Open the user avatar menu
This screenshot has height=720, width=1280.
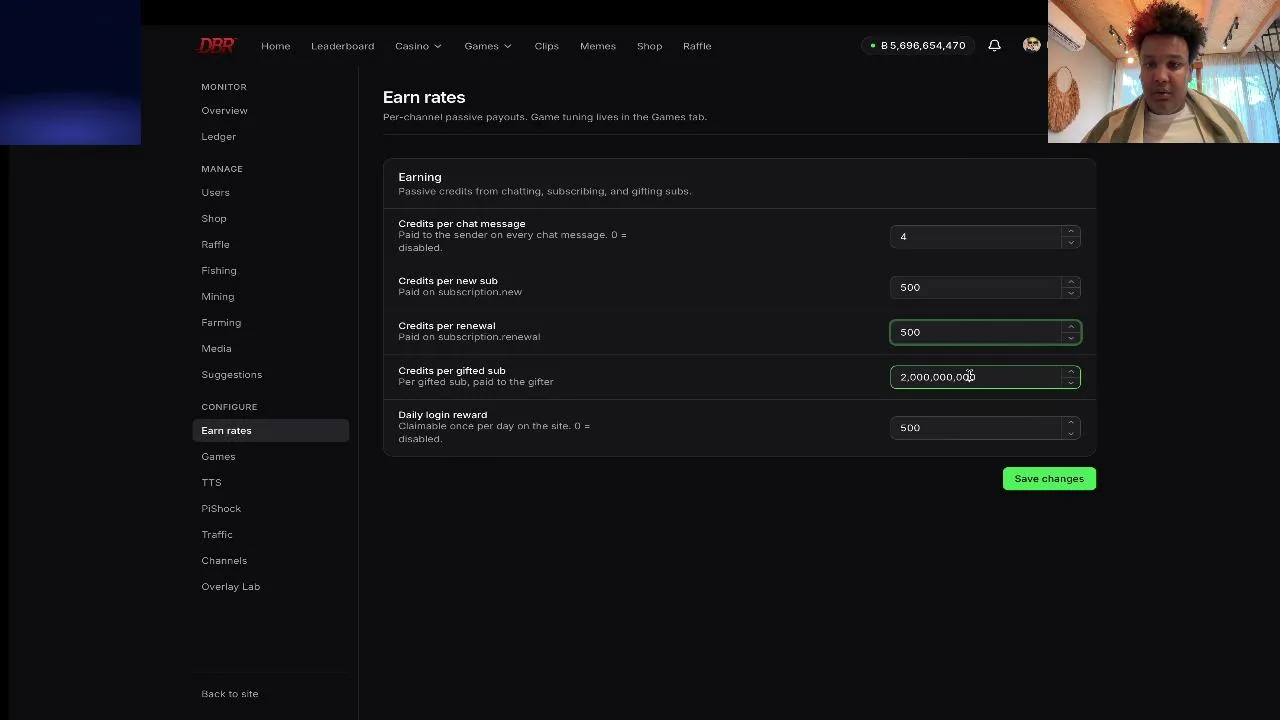1032,45
